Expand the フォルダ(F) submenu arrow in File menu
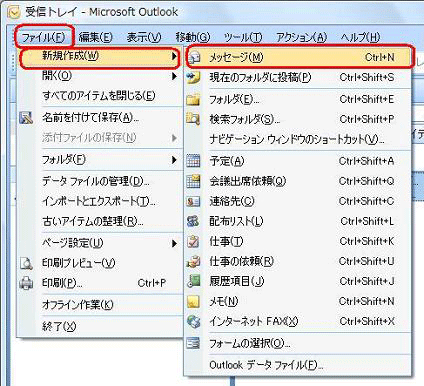The height and width of the screenshot is (386, 424). click(174, 160)
